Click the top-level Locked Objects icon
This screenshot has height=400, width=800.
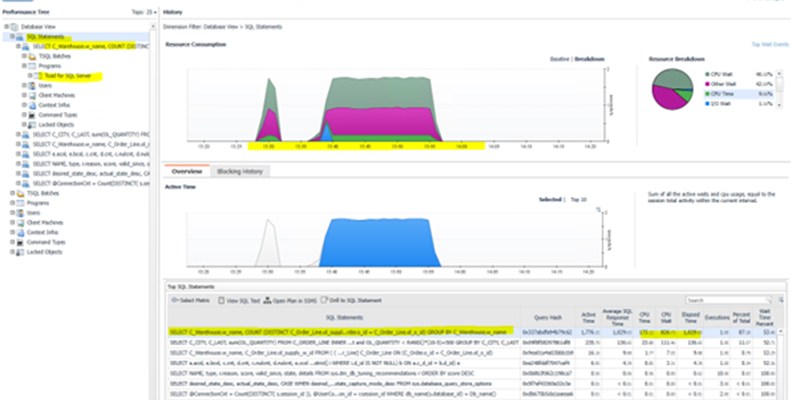point(20,252)
